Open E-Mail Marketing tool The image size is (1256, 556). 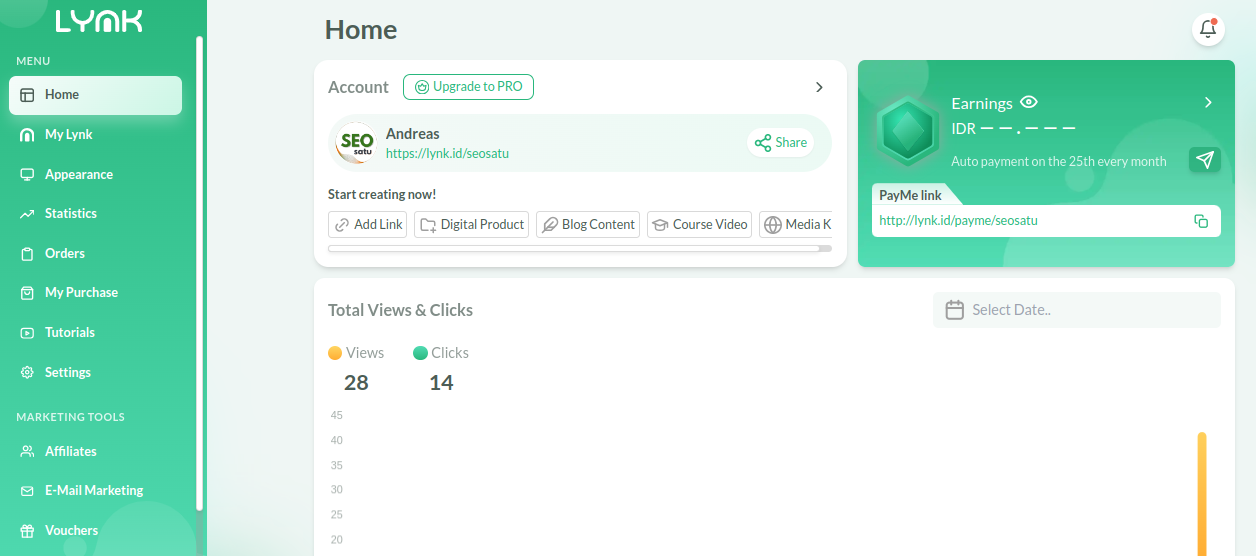click(x=96, y=491)
